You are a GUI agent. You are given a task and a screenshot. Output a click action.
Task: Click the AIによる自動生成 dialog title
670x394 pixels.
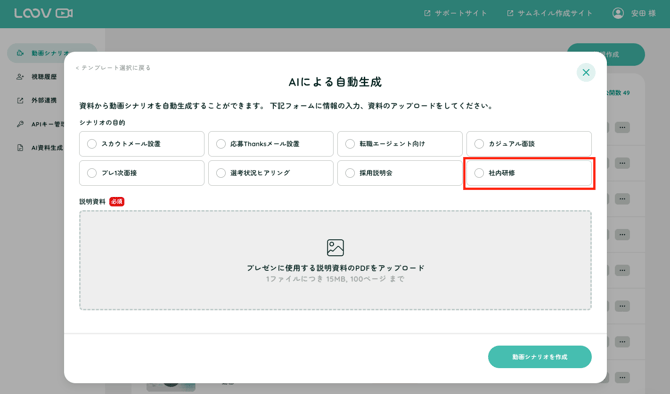[335, 82]
